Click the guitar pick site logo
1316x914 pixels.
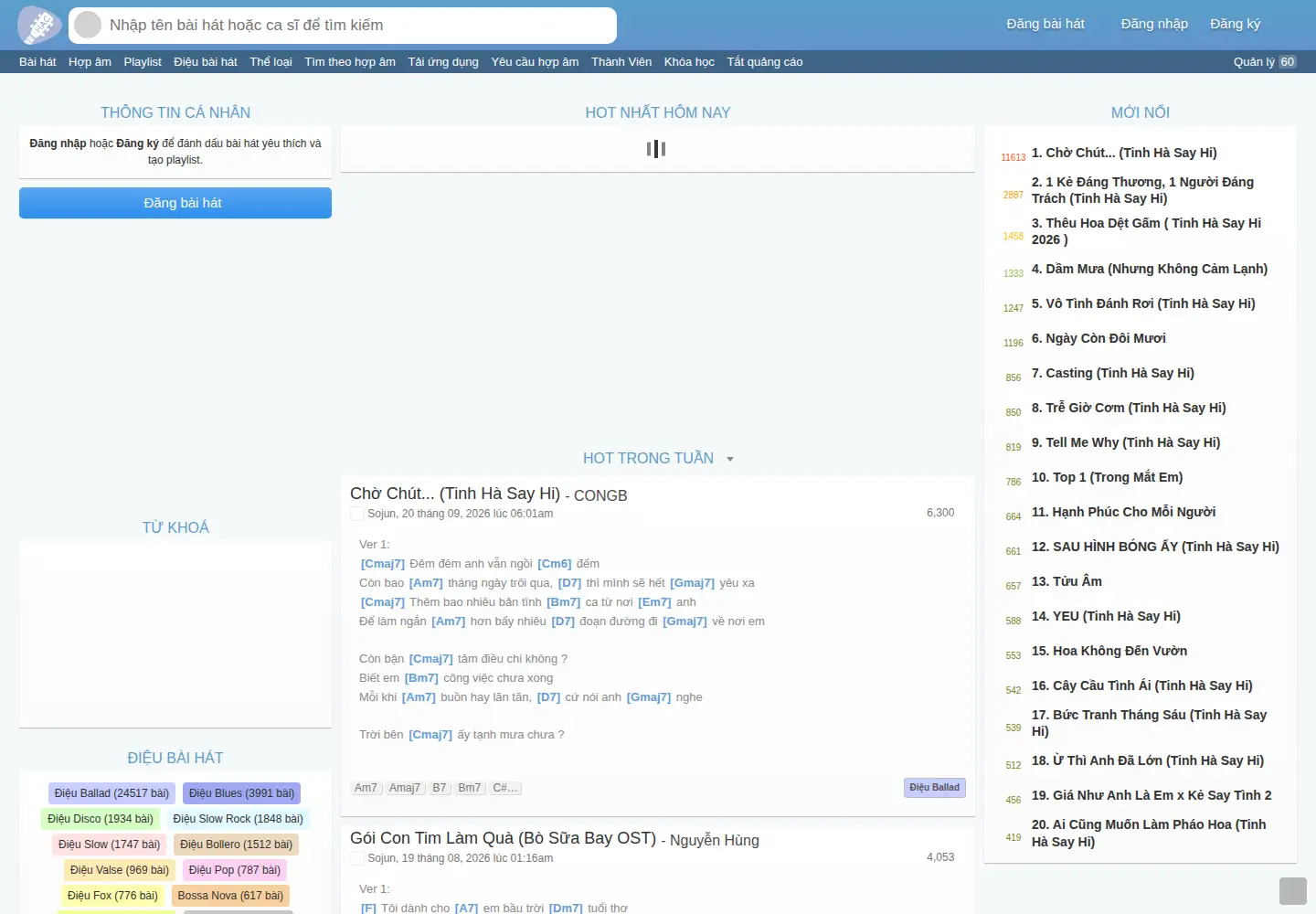pyautogui.click(x=39, y=25)
